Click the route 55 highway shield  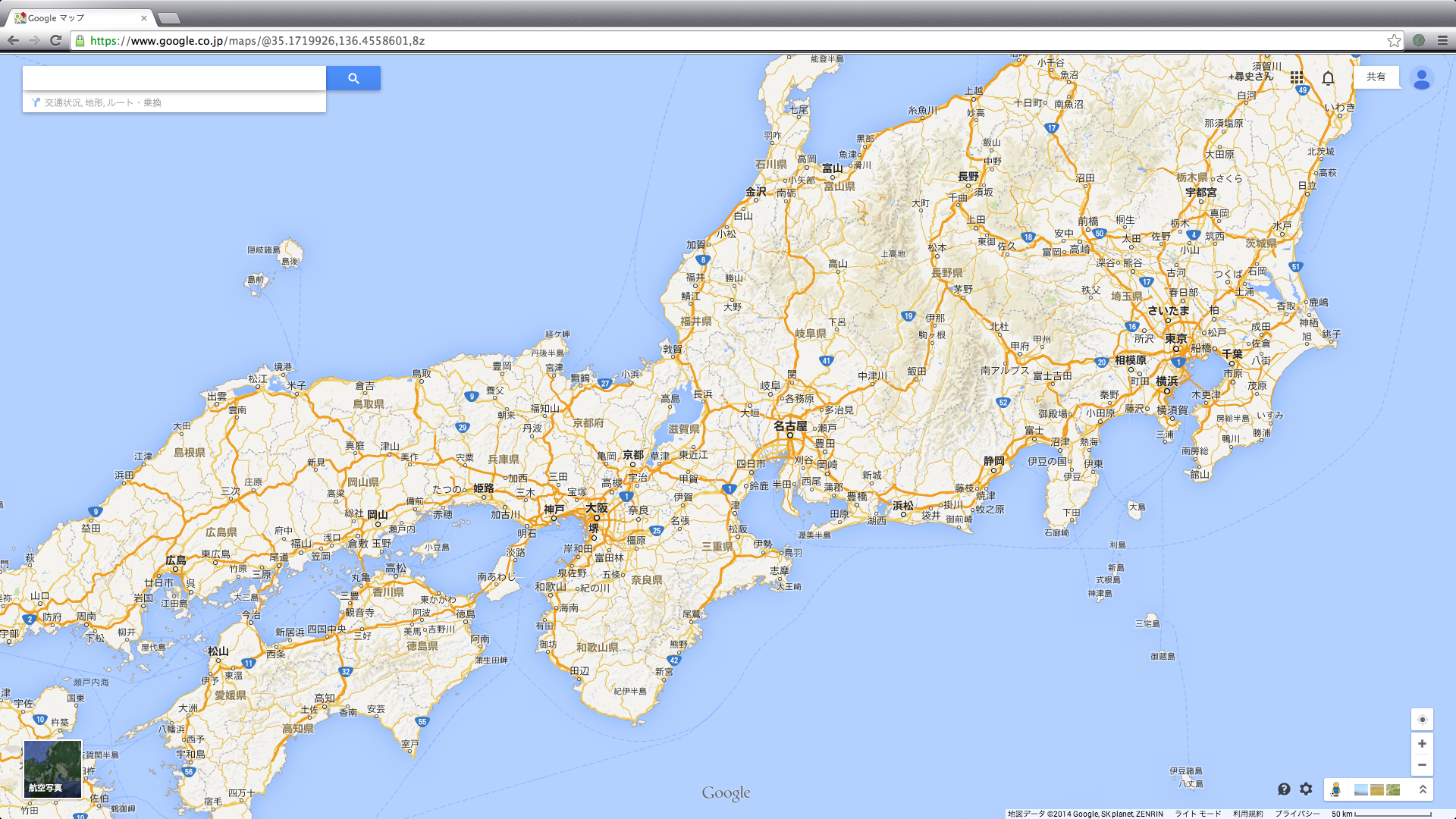(x=422, y=722)
